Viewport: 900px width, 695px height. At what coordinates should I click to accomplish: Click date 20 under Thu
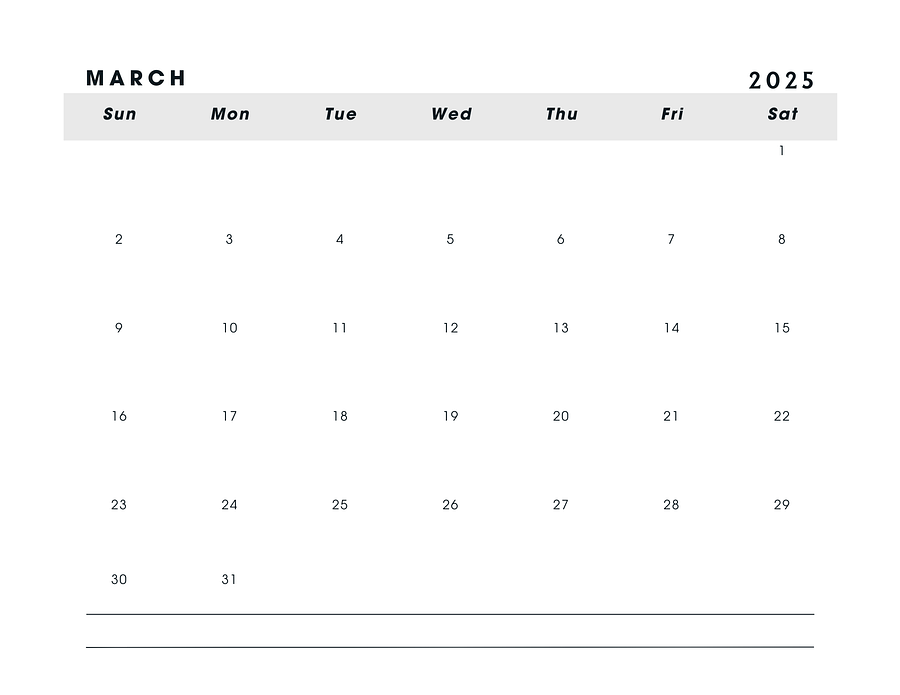pos(561,416)
